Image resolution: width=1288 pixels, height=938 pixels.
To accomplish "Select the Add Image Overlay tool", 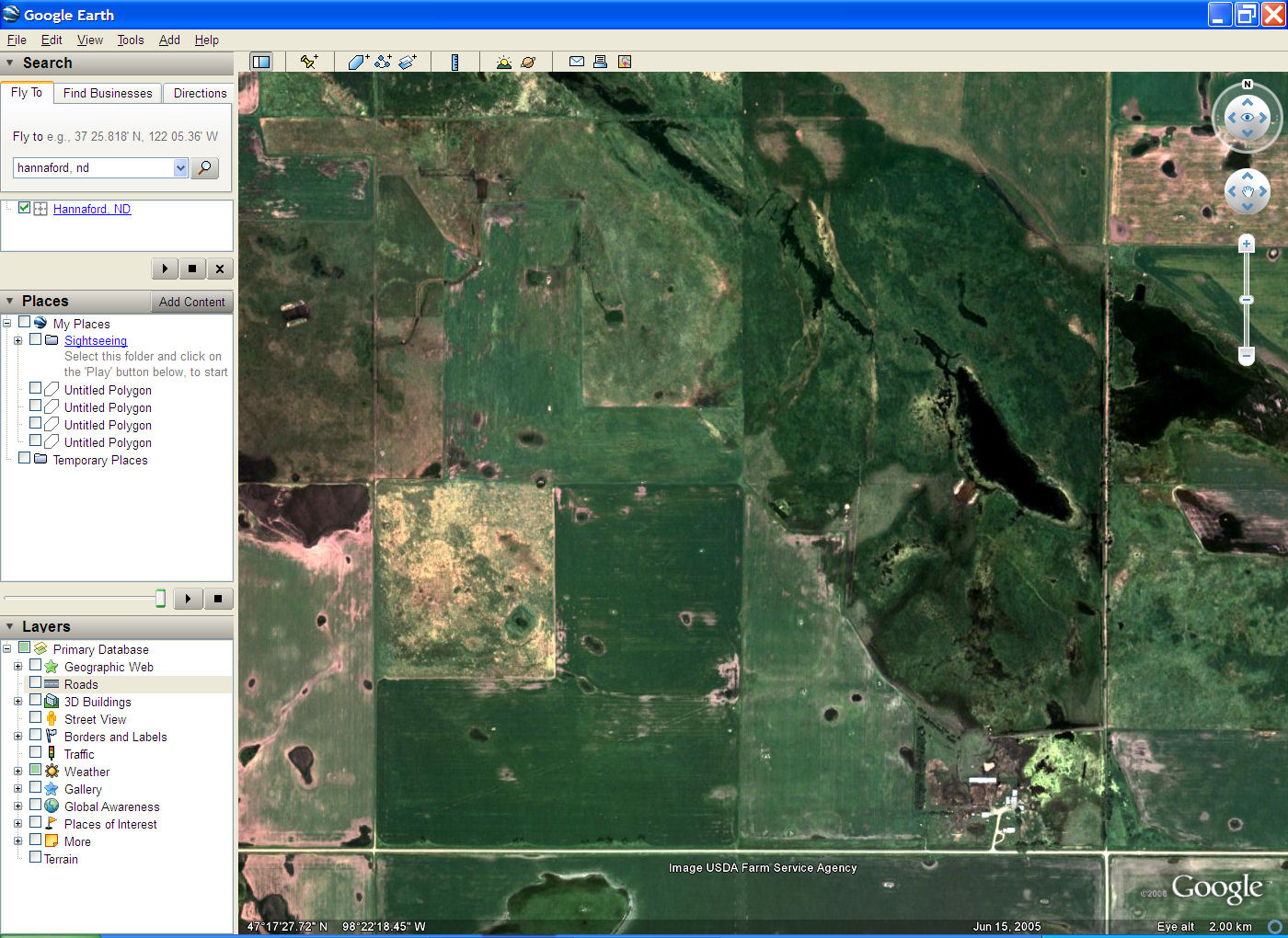I will 408,62.
